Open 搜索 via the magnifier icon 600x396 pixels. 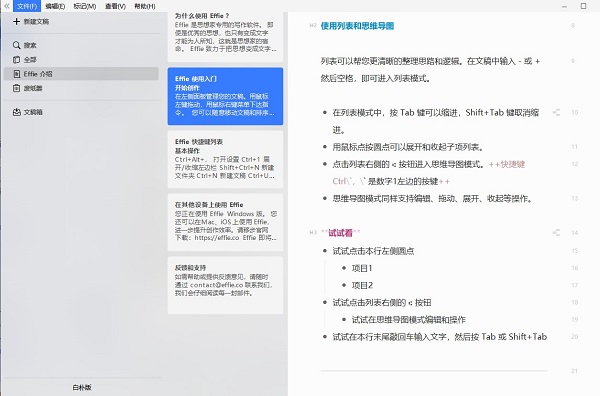click(16, 45)
